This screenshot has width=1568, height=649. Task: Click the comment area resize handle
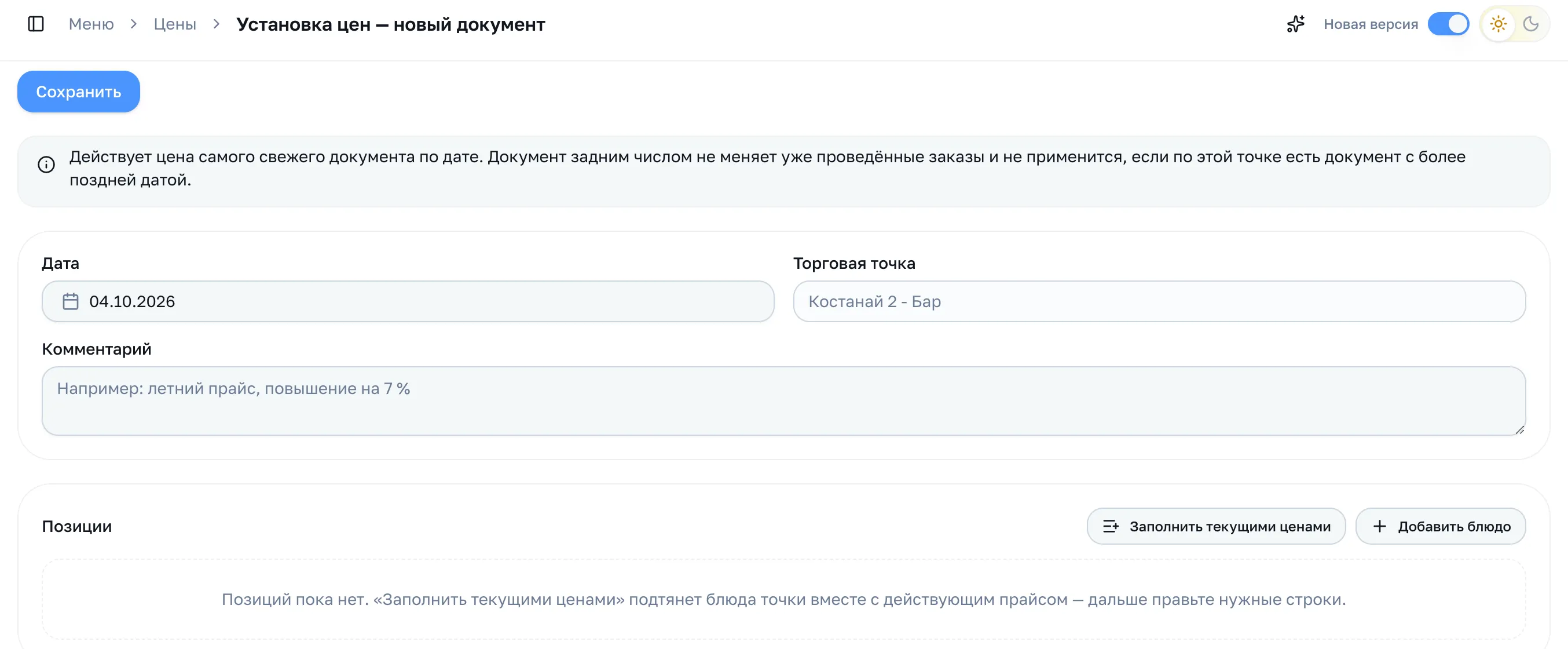(1519, 429)
